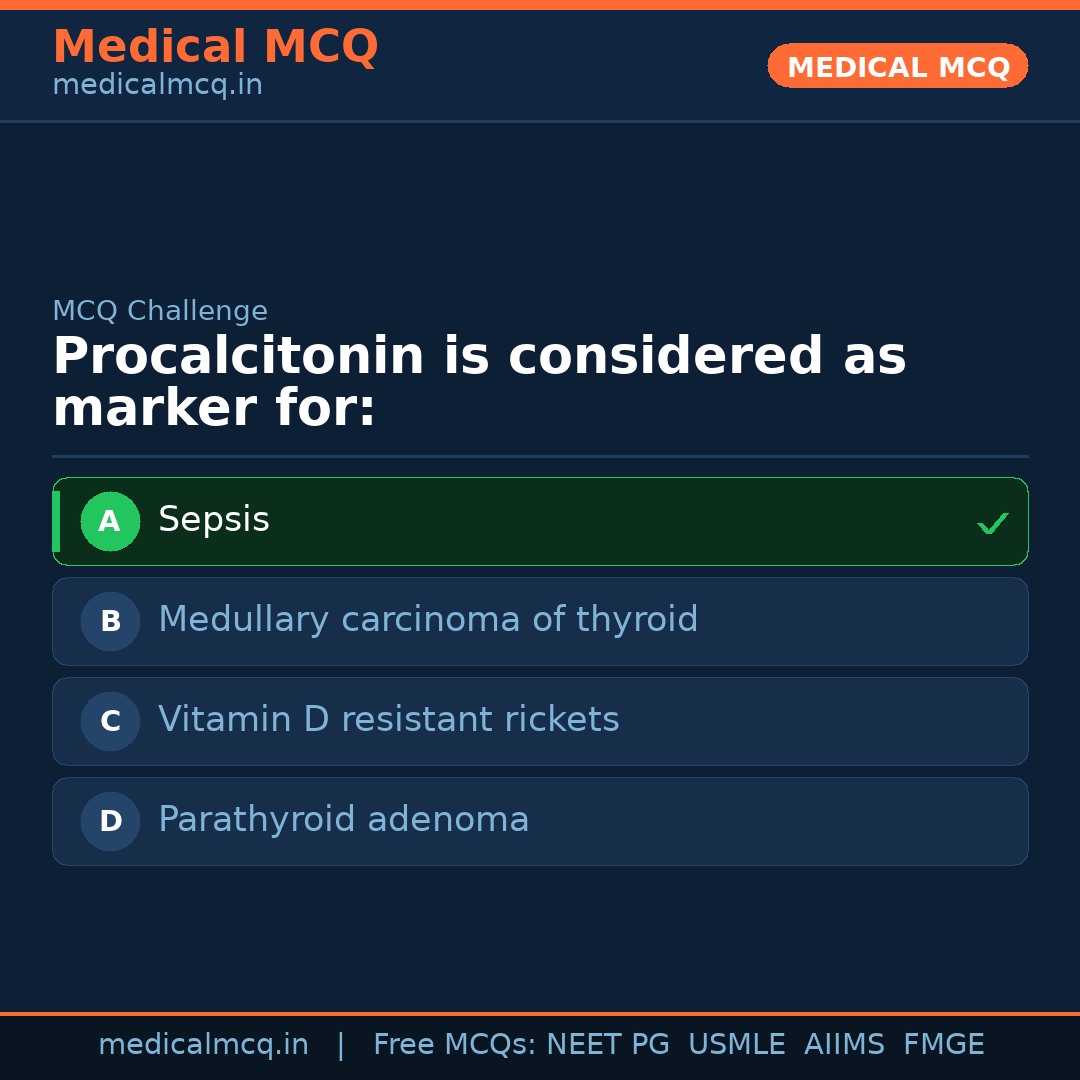Viewport: 1080px width, 1080px height.
Task: Click the D option letter circle
Action: tap(110, 821)
